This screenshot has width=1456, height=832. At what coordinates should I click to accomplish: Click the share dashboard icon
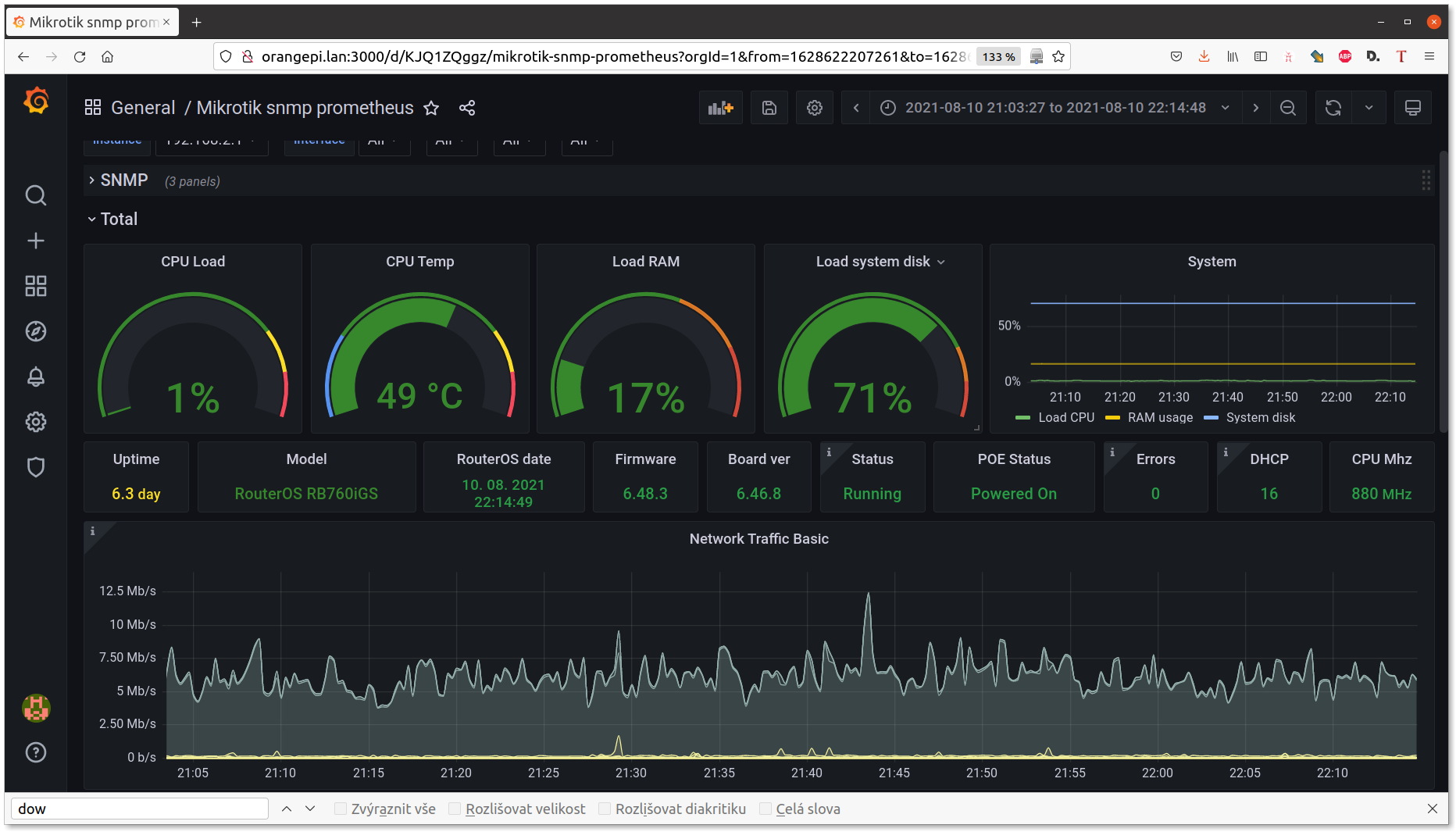click(x=467, y=108)
